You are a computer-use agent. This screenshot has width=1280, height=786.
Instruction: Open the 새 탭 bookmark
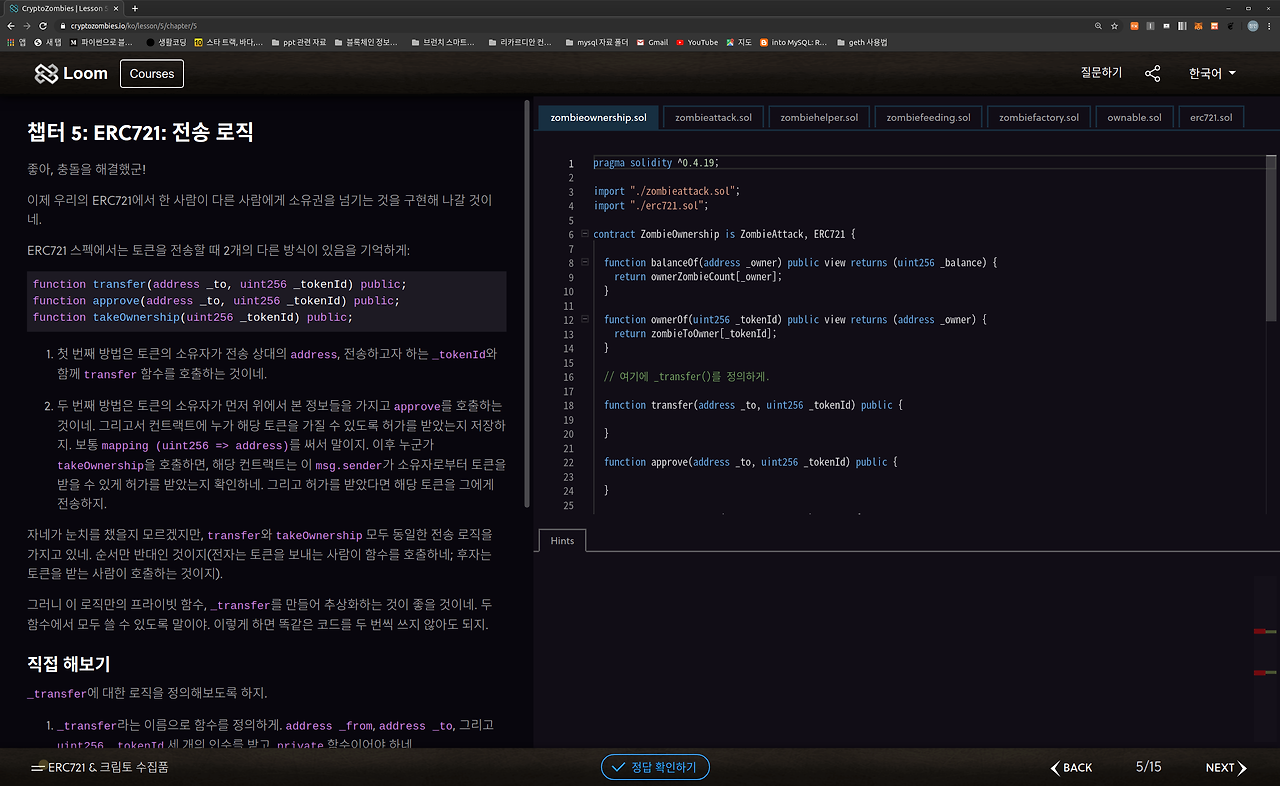(48, 42)
